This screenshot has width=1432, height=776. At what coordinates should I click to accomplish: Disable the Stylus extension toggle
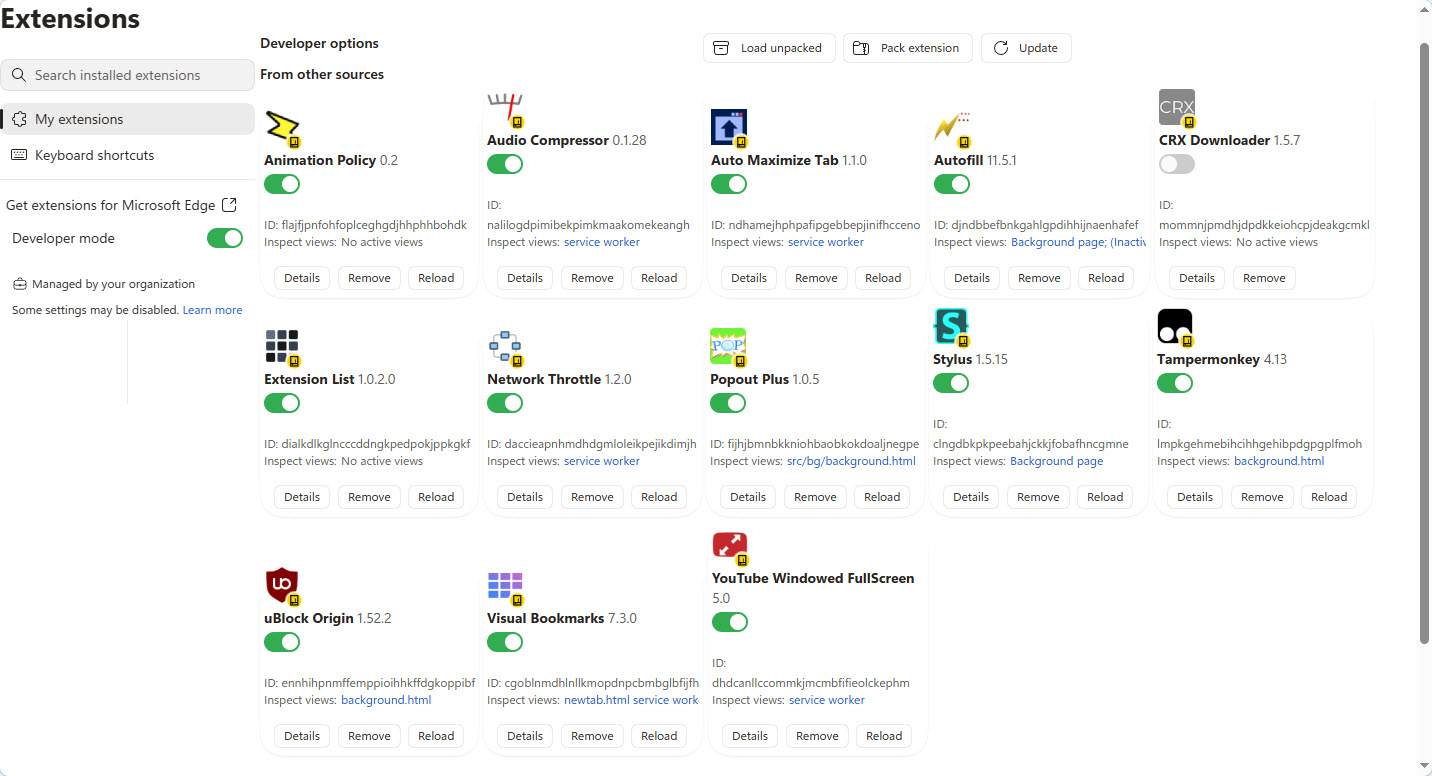point(951,383)
